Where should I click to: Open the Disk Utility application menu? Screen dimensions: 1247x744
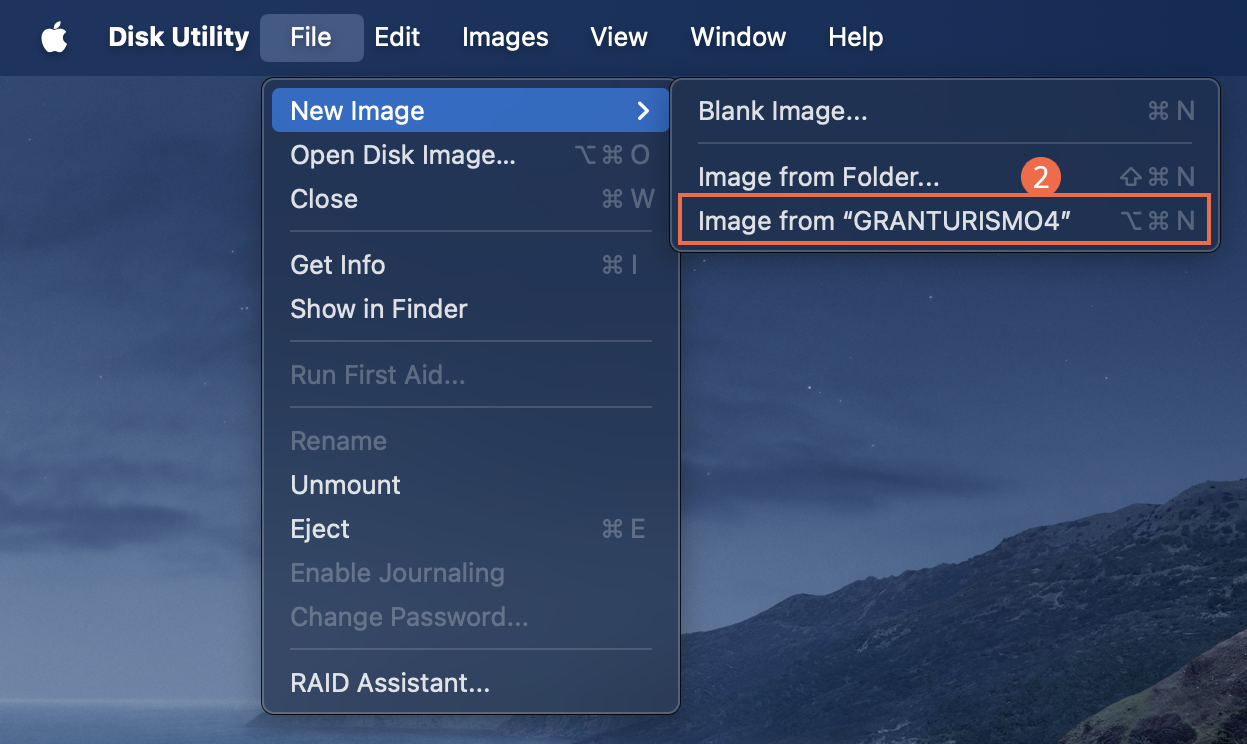point(178,37)
